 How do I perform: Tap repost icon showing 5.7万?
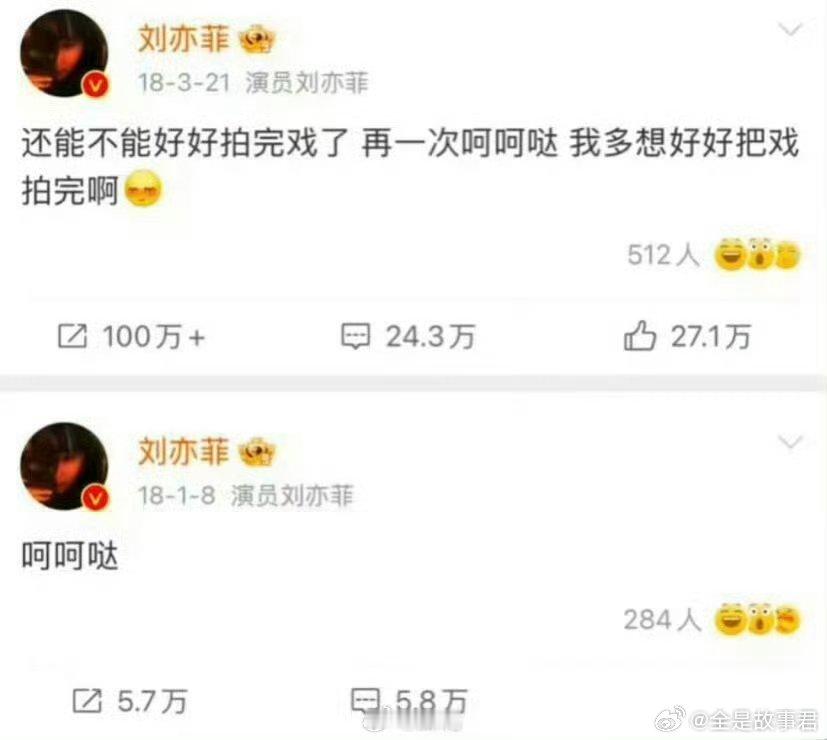(86, 701)
